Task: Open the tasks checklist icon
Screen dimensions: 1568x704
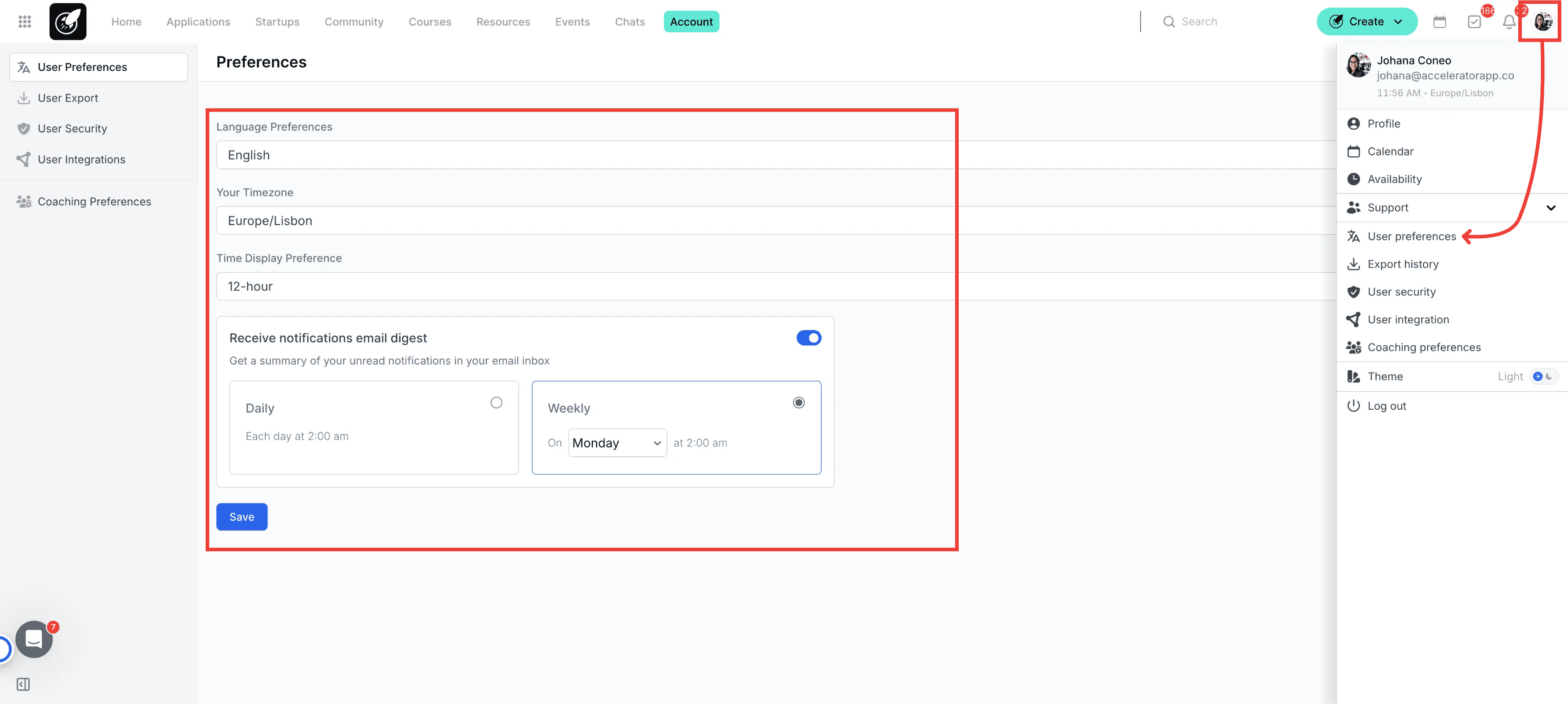Action: click(x=1473, y=22)
